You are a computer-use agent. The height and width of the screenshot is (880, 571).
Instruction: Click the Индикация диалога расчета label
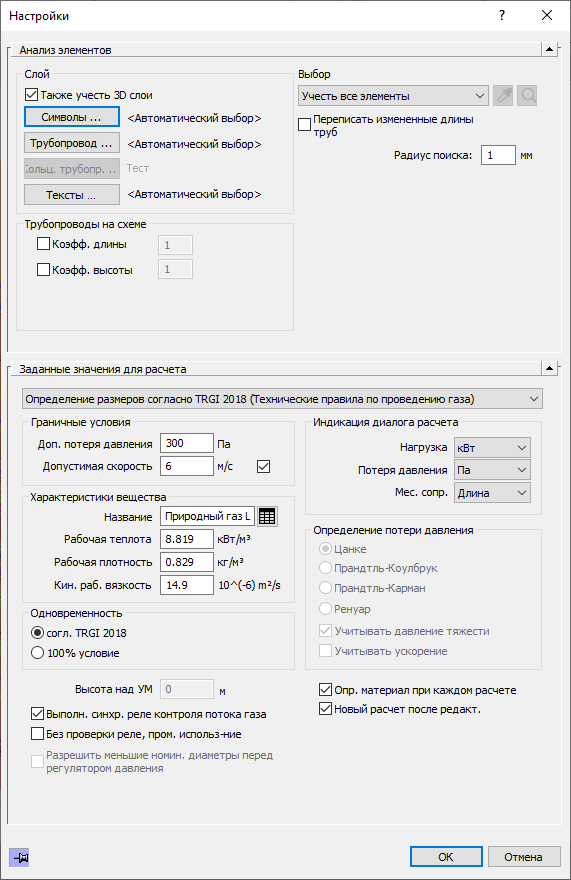(x=386, y=422)
